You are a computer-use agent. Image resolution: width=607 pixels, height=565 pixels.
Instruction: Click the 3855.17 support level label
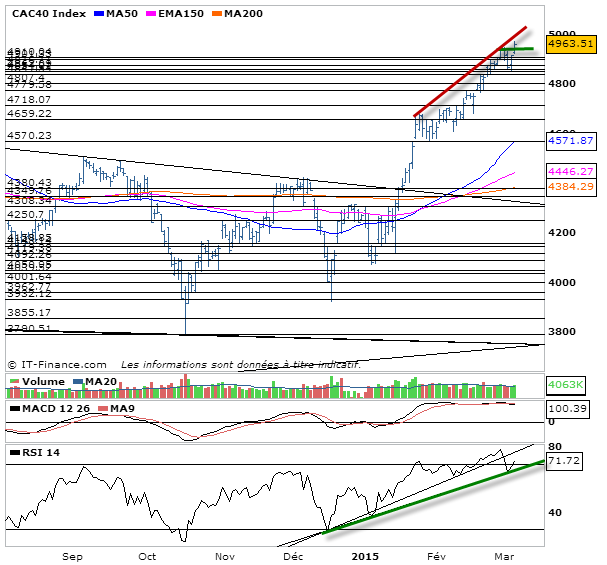[x=28, y=312]
